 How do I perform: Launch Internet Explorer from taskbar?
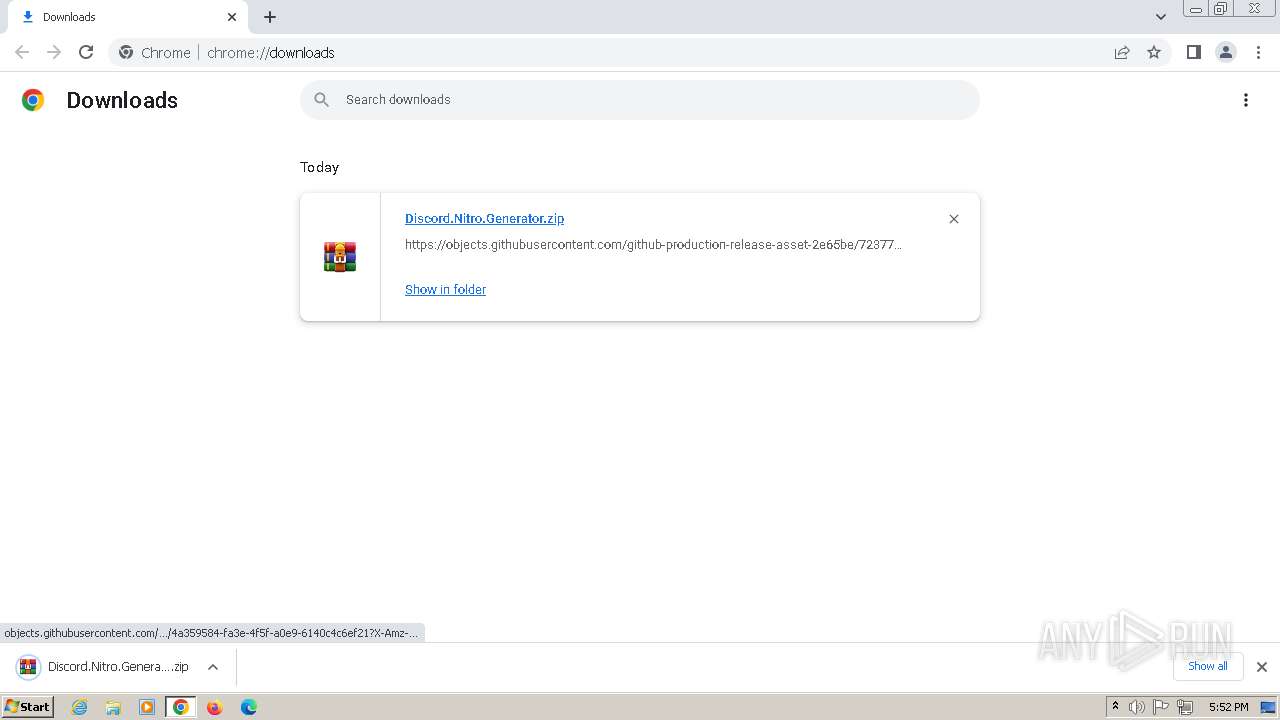(80, 707)
